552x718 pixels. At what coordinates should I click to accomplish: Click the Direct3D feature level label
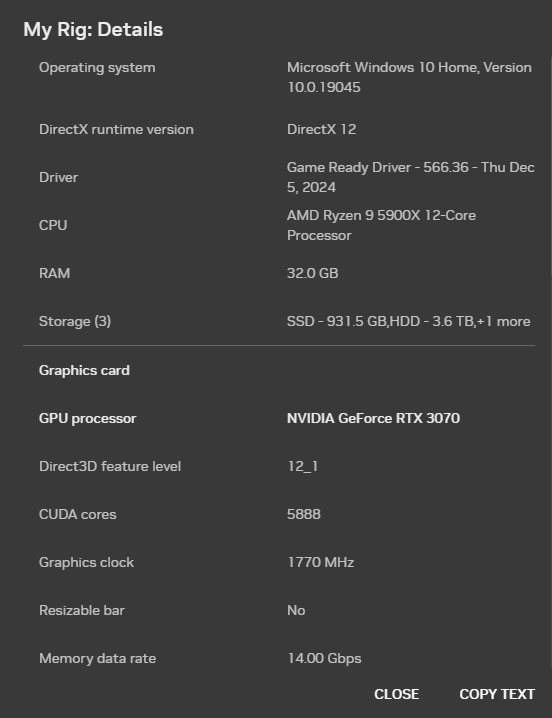(110, 466)
